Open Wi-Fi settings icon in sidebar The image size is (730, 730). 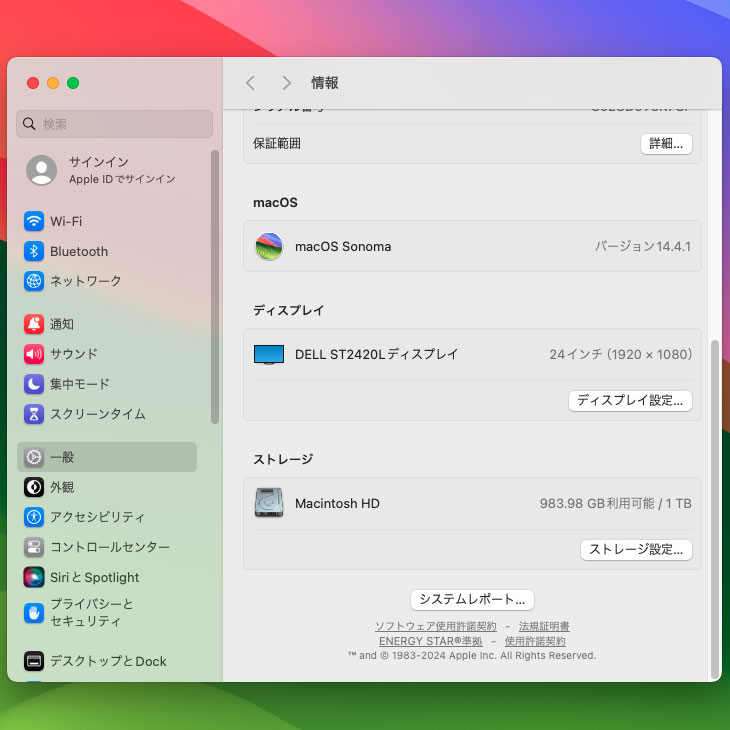[34, 221]
